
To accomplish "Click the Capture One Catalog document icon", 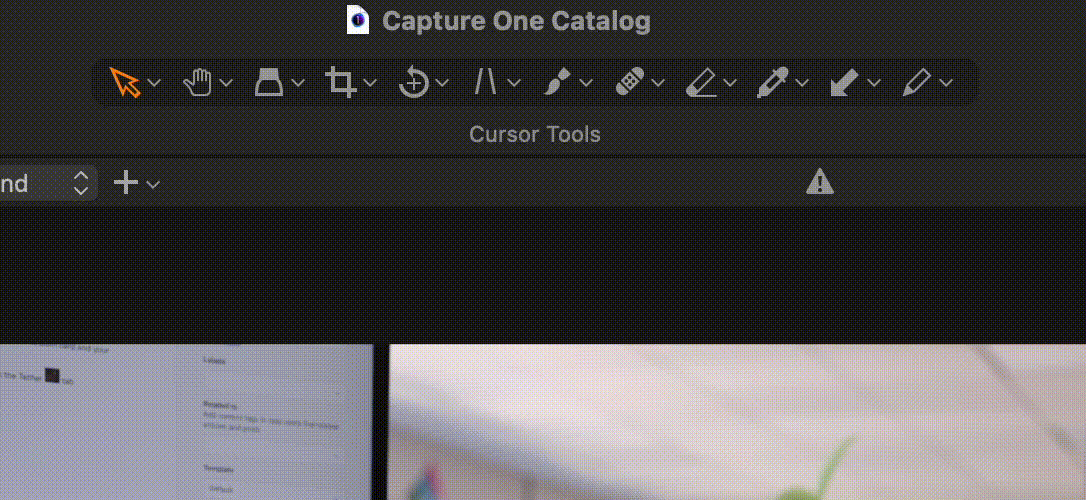I will tap(357, 20).
